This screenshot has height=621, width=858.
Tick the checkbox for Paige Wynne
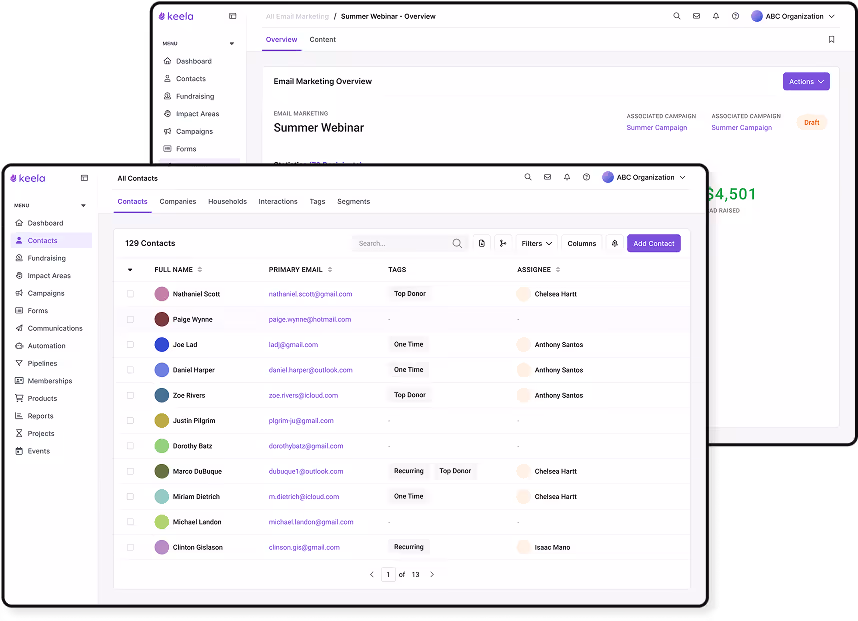pos(130,319)
